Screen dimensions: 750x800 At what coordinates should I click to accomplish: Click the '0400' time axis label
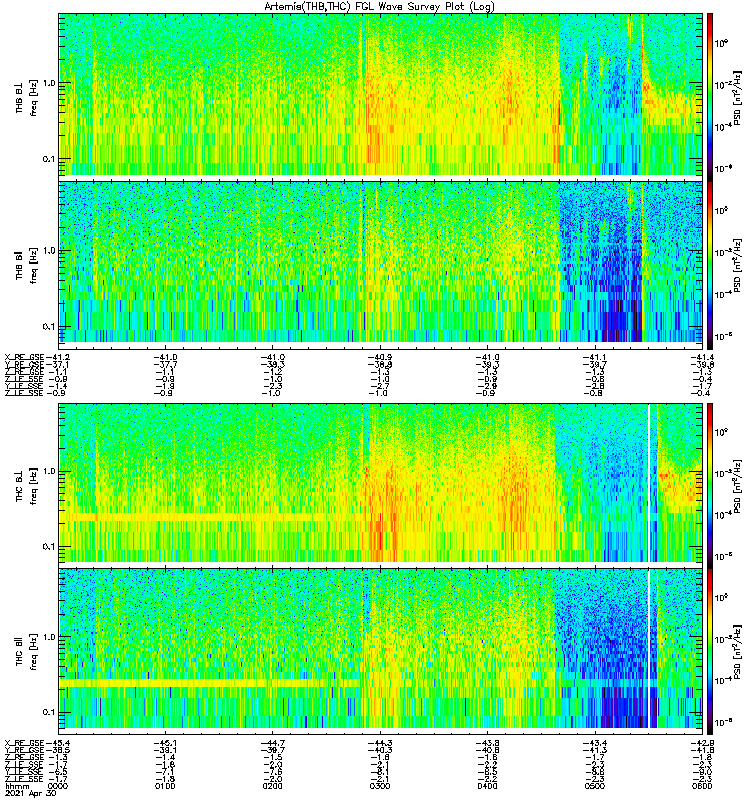coord(487,786)
